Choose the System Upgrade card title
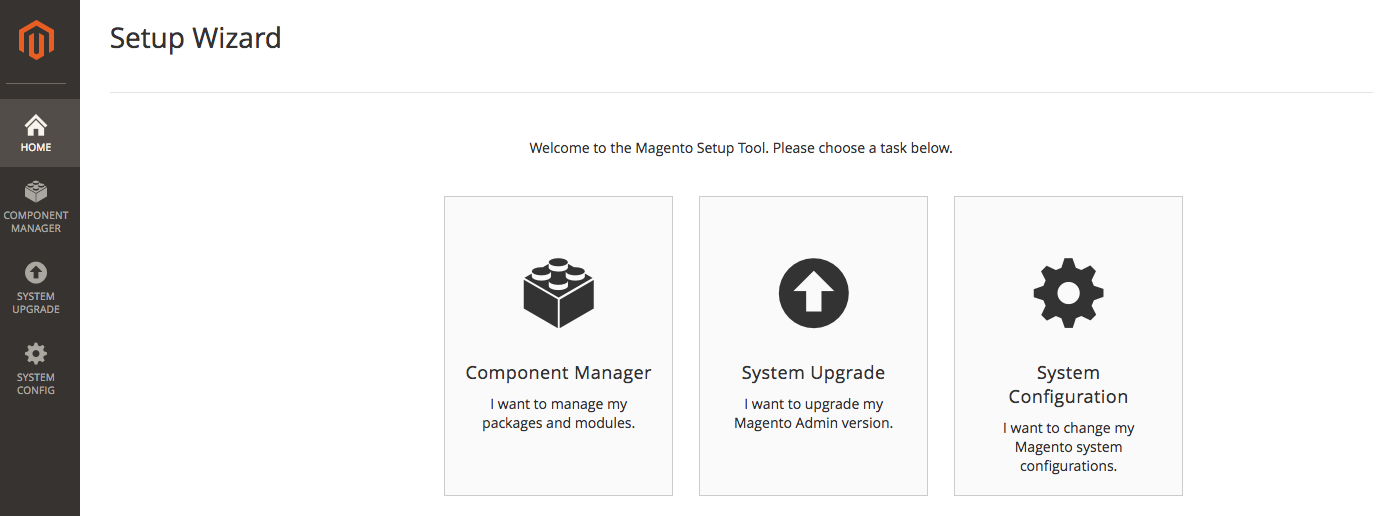This screenshot has width=1379, height=516. click(813, 373)
